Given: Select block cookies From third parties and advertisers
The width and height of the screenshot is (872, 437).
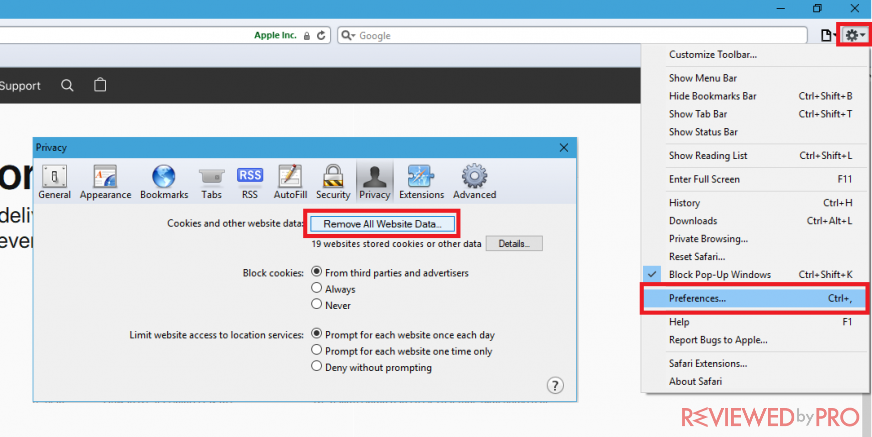Looking at the screenshot, I should coord(390,272).
